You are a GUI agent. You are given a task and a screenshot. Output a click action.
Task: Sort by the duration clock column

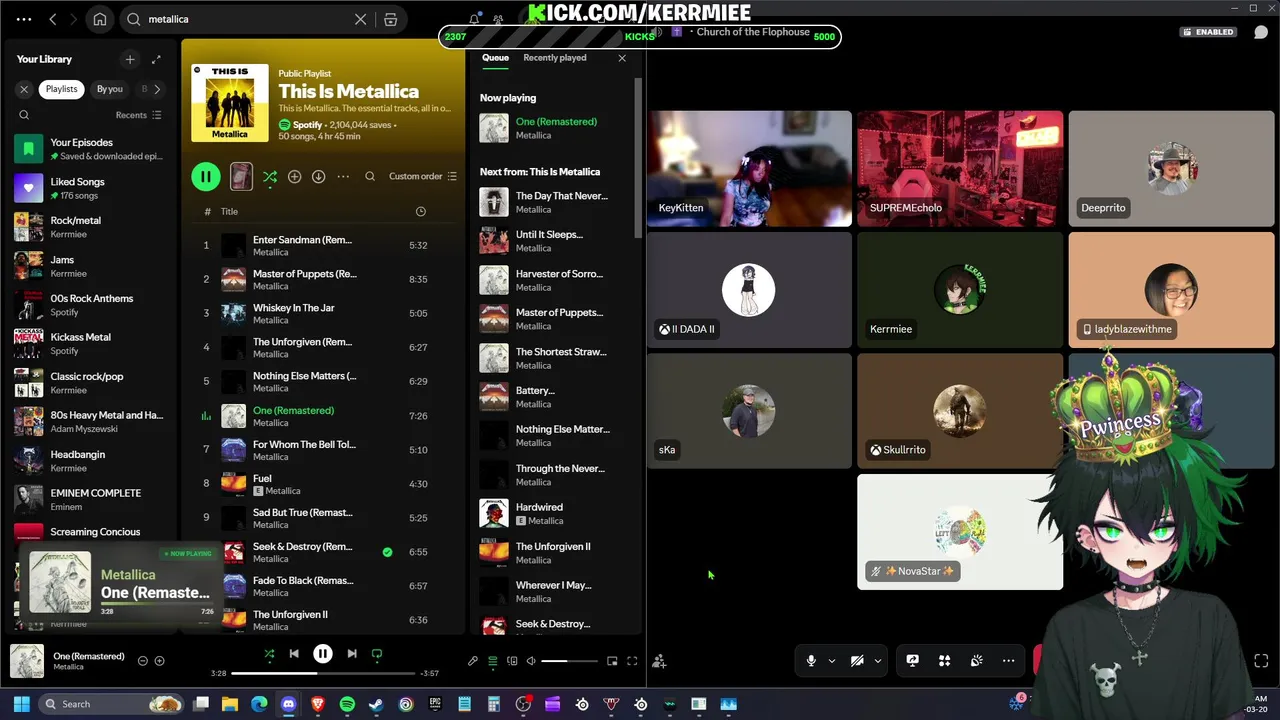(420, 212)
